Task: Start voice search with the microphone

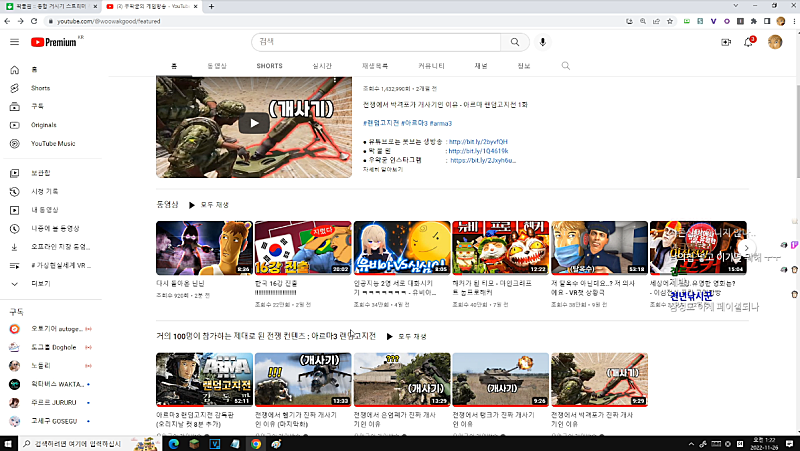Action: click(543, 42)
